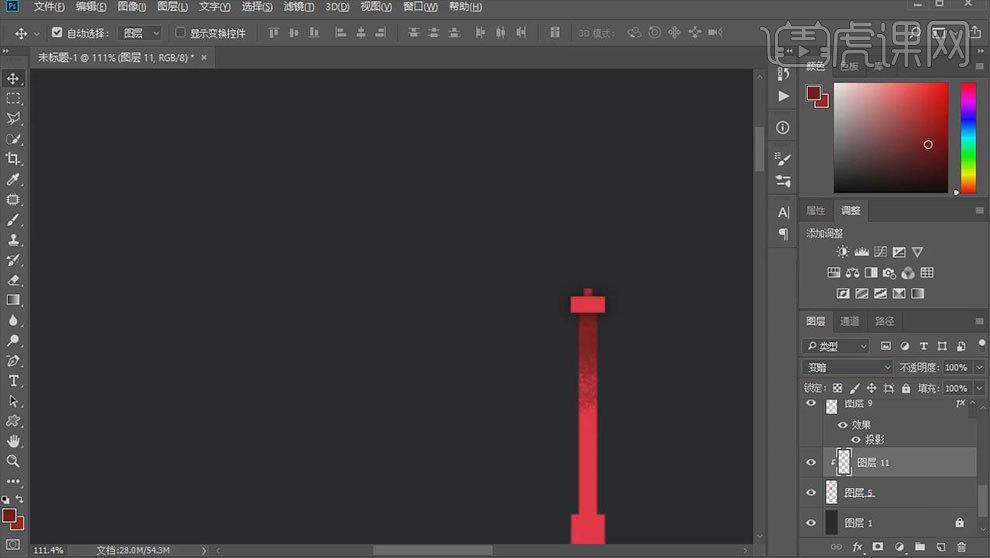Add a Brightness/Contrast adjustment
Screen dimensions: 990x558
[x=842, y=252]
